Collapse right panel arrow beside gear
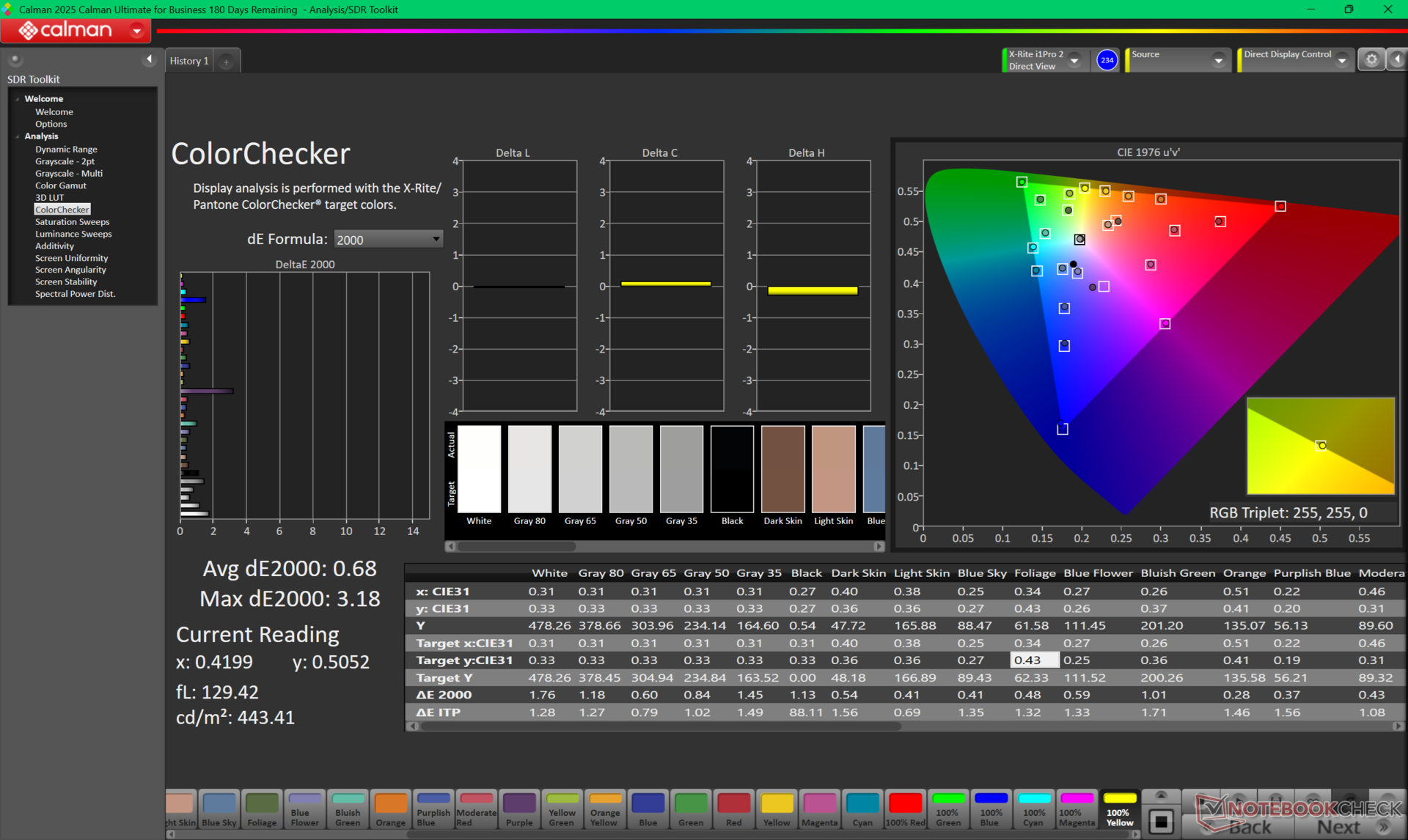 click(1397, 60)
